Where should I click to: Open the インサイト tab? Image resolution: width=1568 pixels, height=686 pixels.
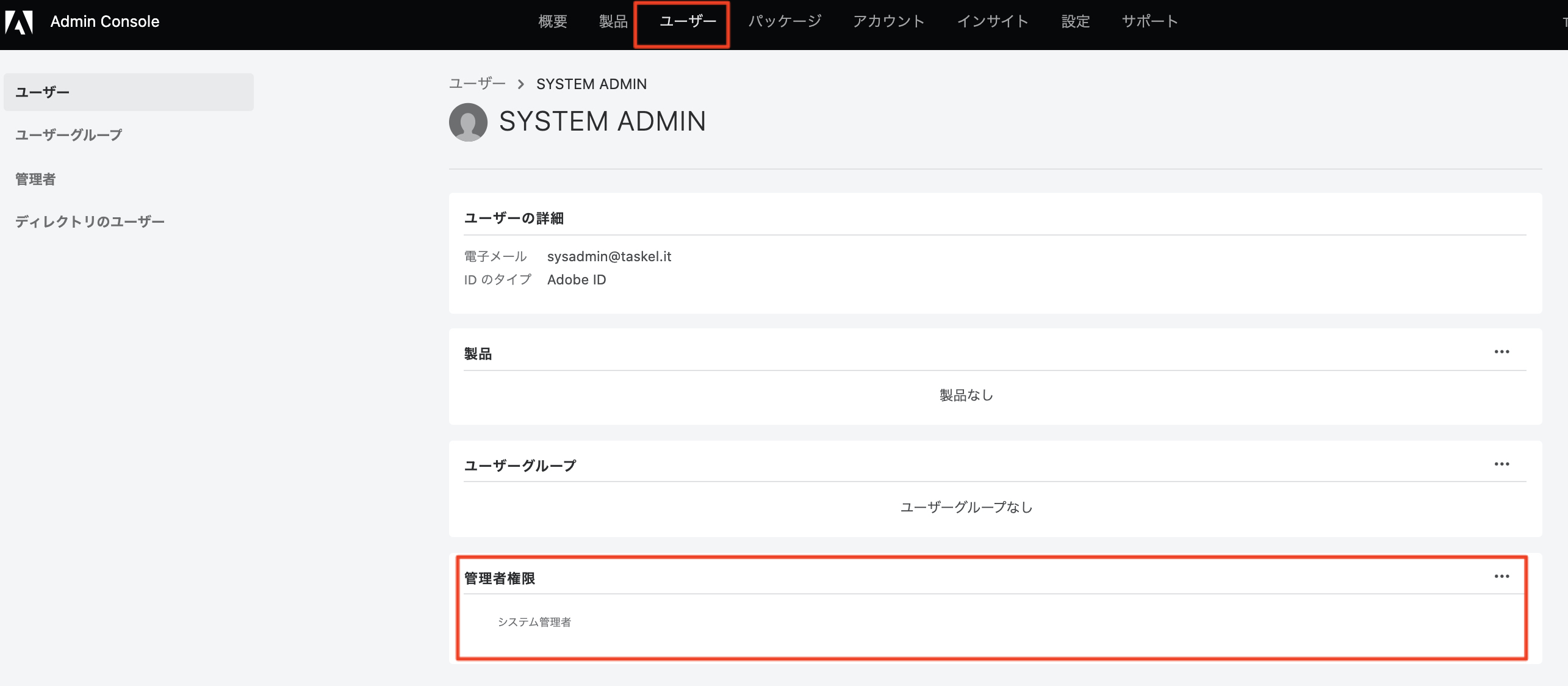click(x=993, y=22)
